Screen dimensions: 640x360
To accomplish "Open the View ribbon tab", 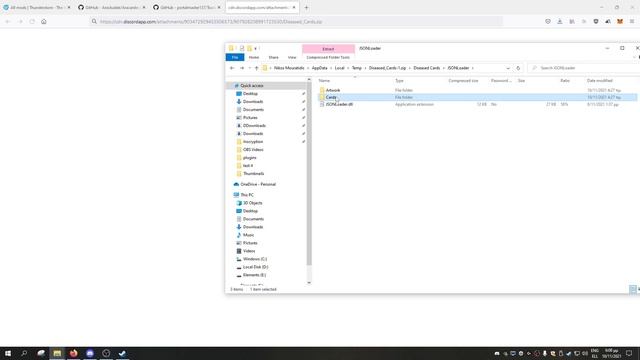I will click(x=292, y=58).
